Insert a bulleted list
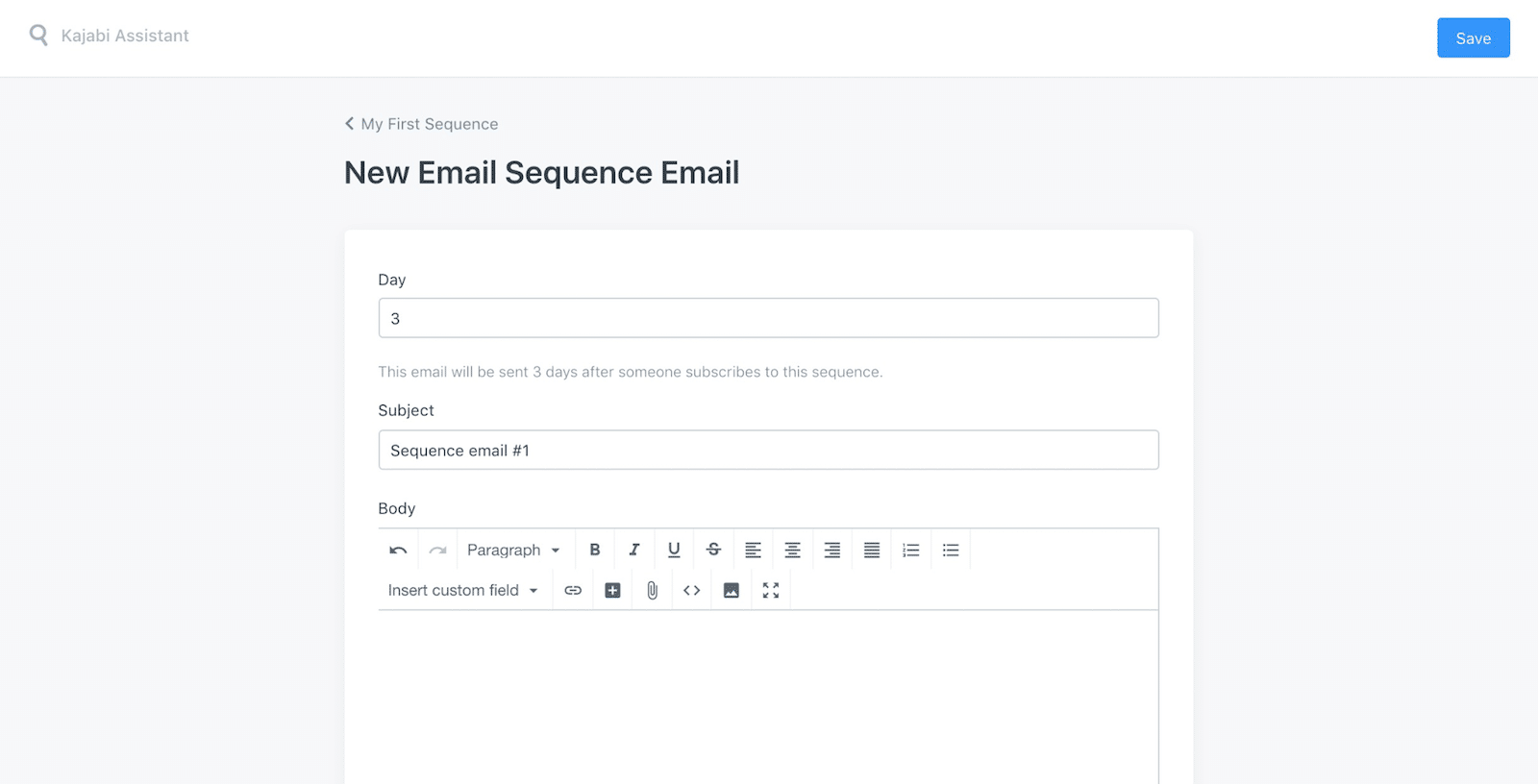Viewport: 1538px width, 784px height. point(951,550)
